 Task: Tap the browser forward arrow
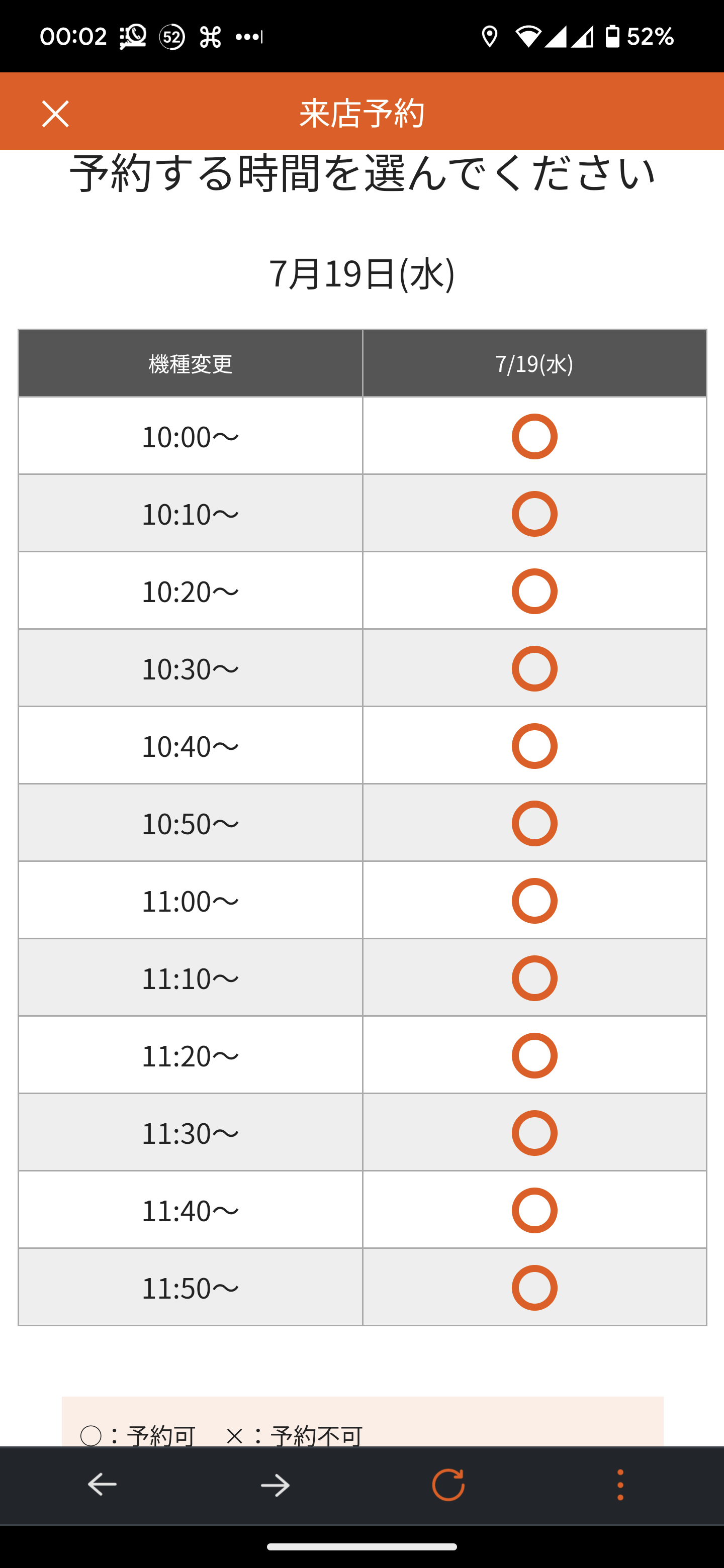pos(275,1485)
